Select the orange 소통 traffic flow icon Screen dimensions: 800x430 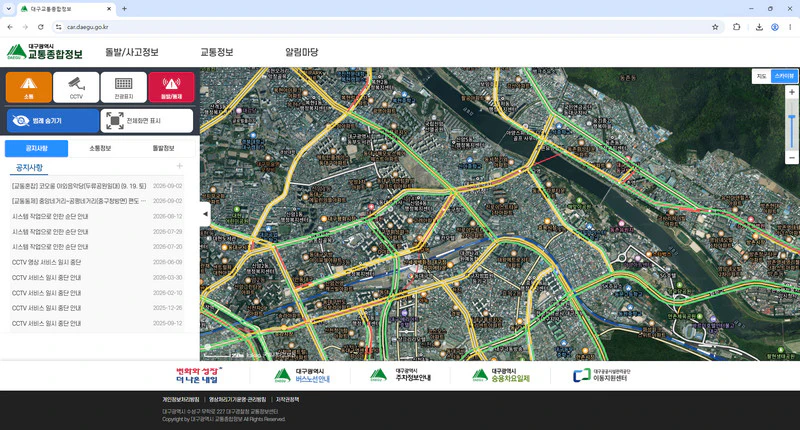coord(29,87)
